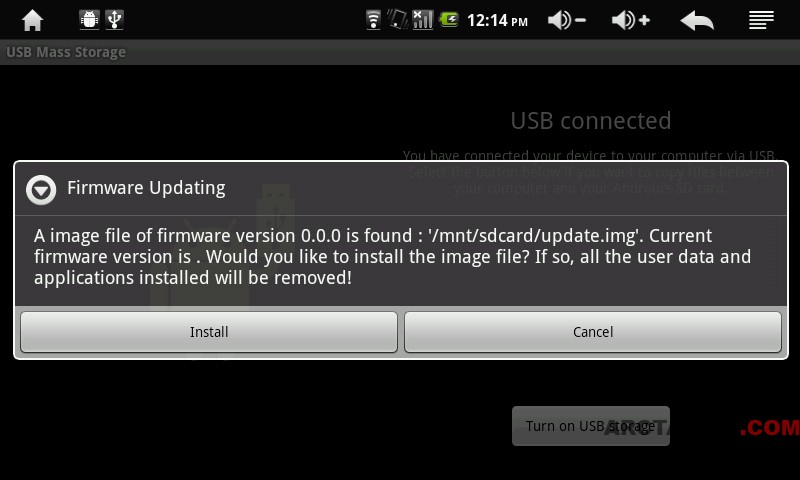The width and height of the screenshot is (800, 480).
Task: Tap the firmware update message text
Action: 392,257
